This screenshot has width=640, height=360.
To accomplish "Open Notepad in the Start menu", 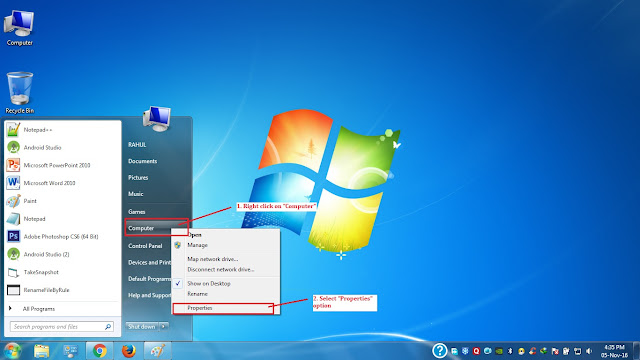I will click(x=62, y=219).
